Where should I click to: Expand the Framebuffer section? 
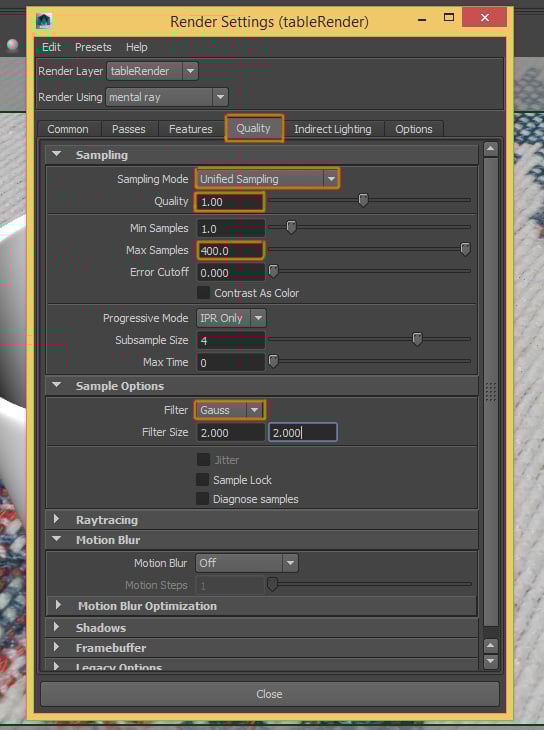tap(57, 647)
